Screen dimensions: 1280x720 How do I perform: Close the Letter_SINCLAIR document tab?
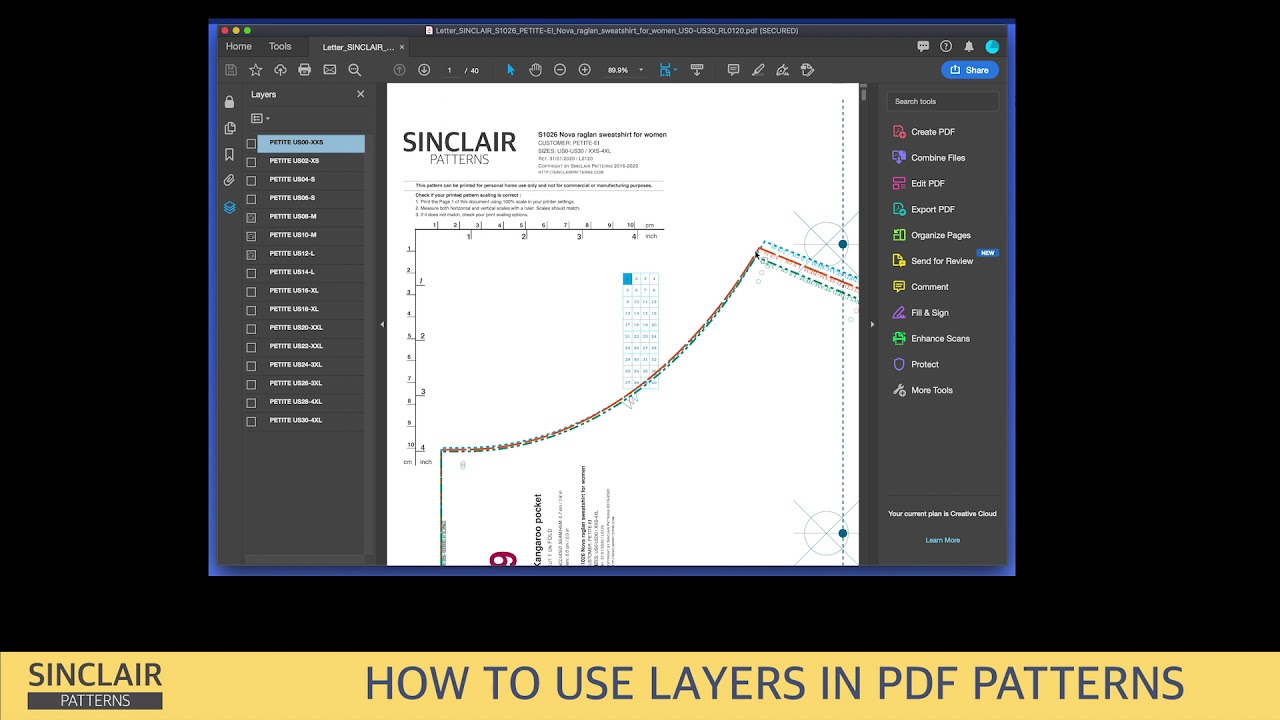pyautogui.click(x=402, y=47)
